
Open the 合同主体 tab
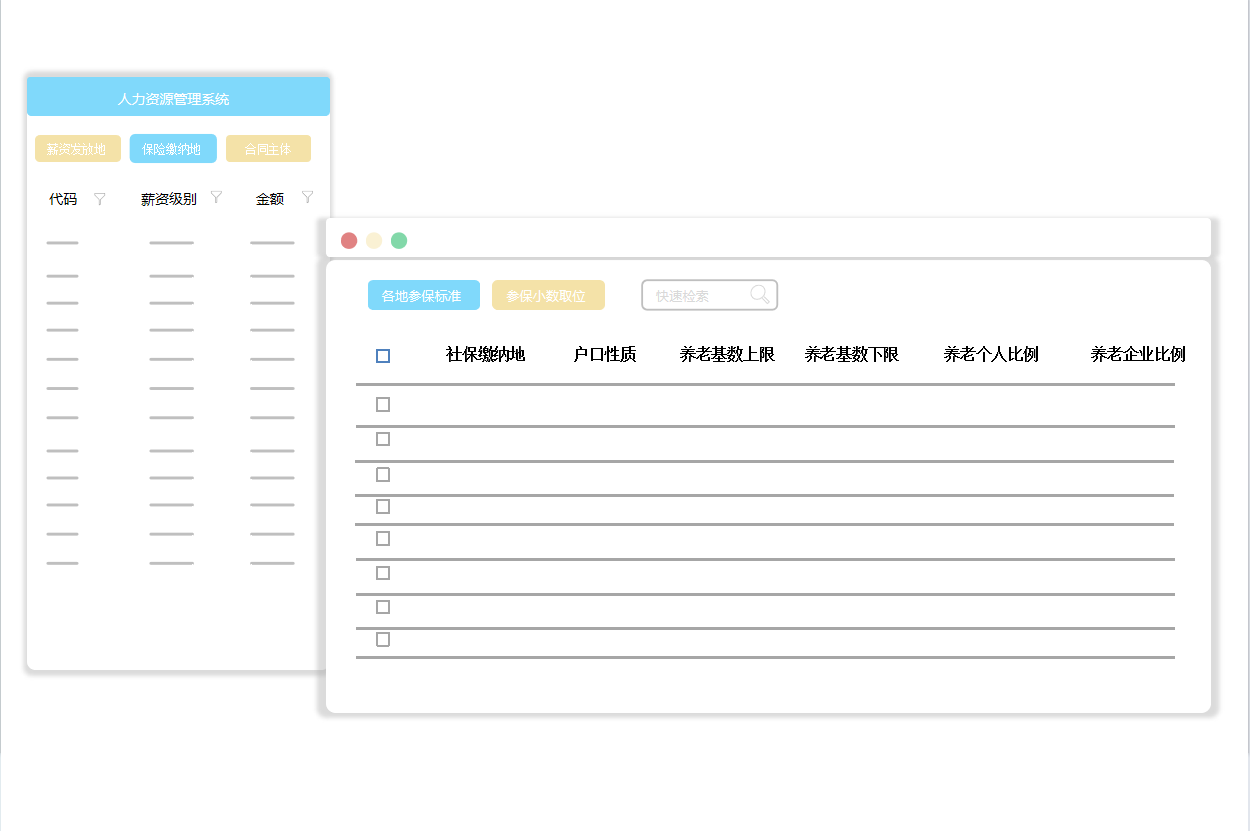[x=268, y=149]
